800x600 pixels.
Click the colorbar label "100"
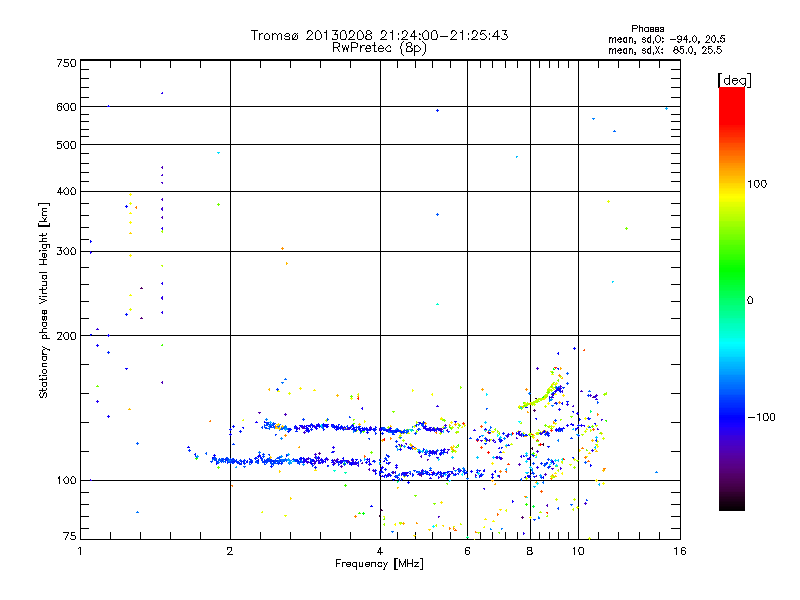(757, 184)
